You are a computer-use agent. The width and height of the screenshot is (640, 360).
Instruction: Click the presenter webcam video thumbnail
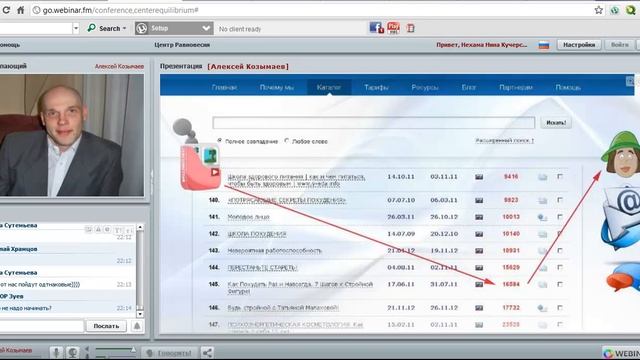click(x=71, y=135)
